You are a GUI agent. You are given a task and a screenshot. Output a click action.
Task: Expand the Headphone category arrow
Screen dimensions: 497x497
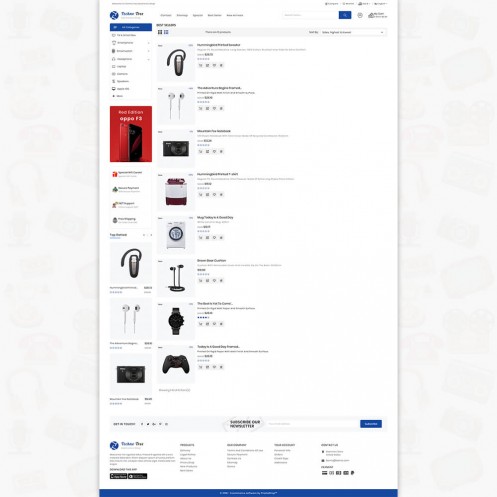click(x=148, y=59)
